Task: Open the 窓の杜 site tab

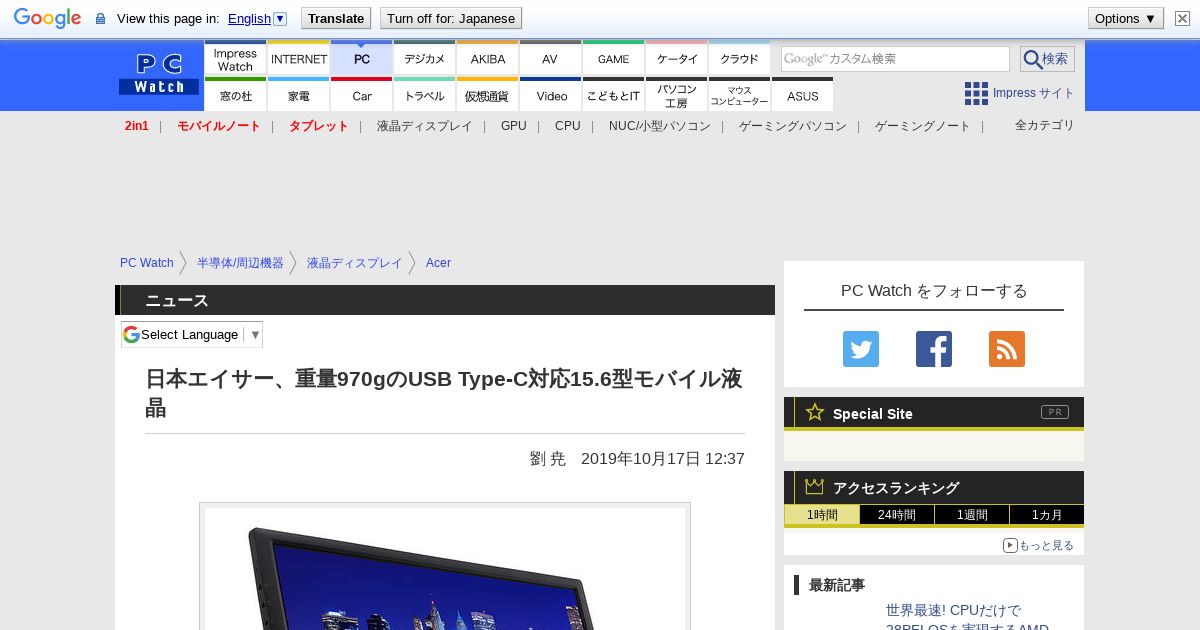Action: point(235,95)
